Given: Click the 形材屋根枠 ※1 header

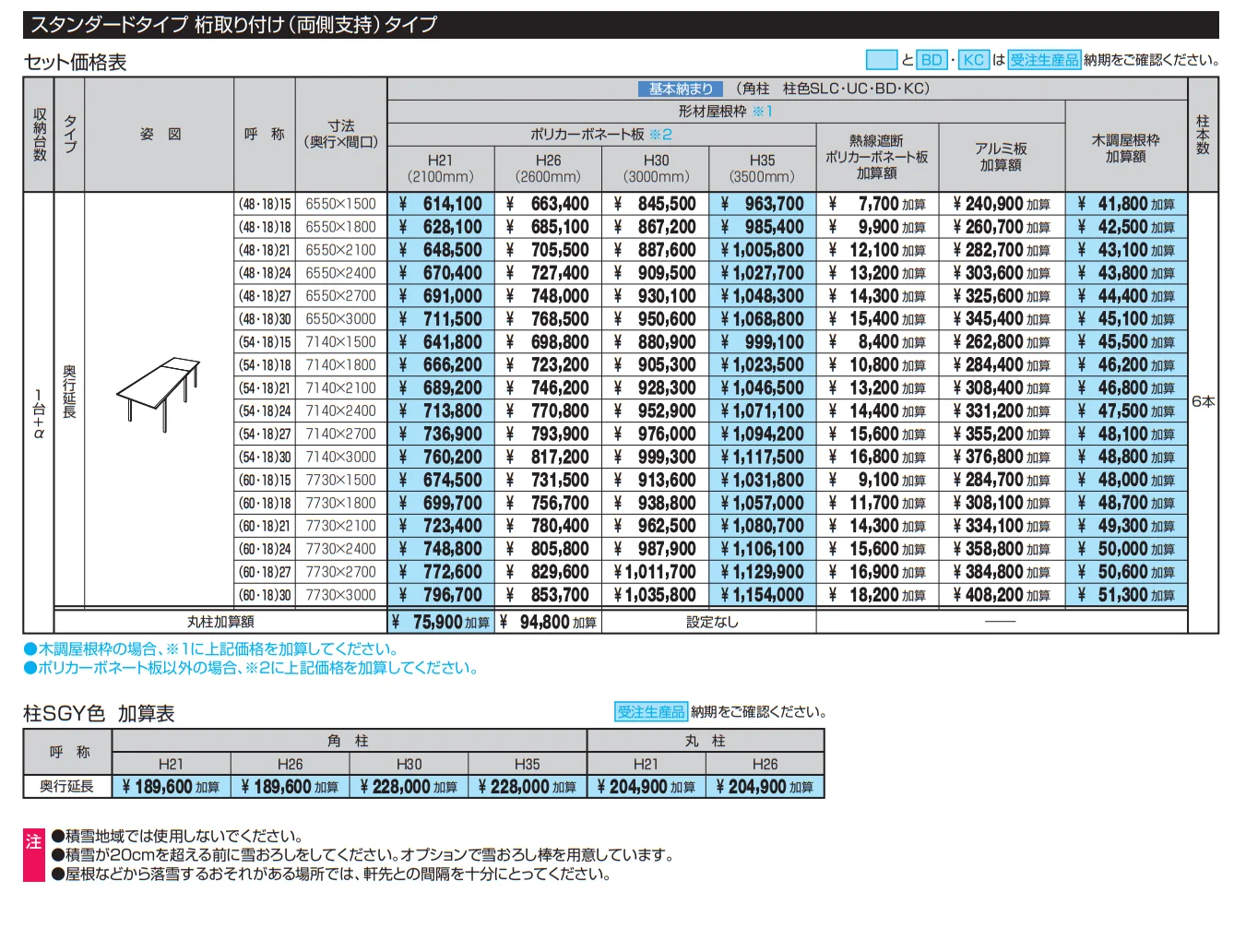Looking at the screenshot, I should 726,112.
